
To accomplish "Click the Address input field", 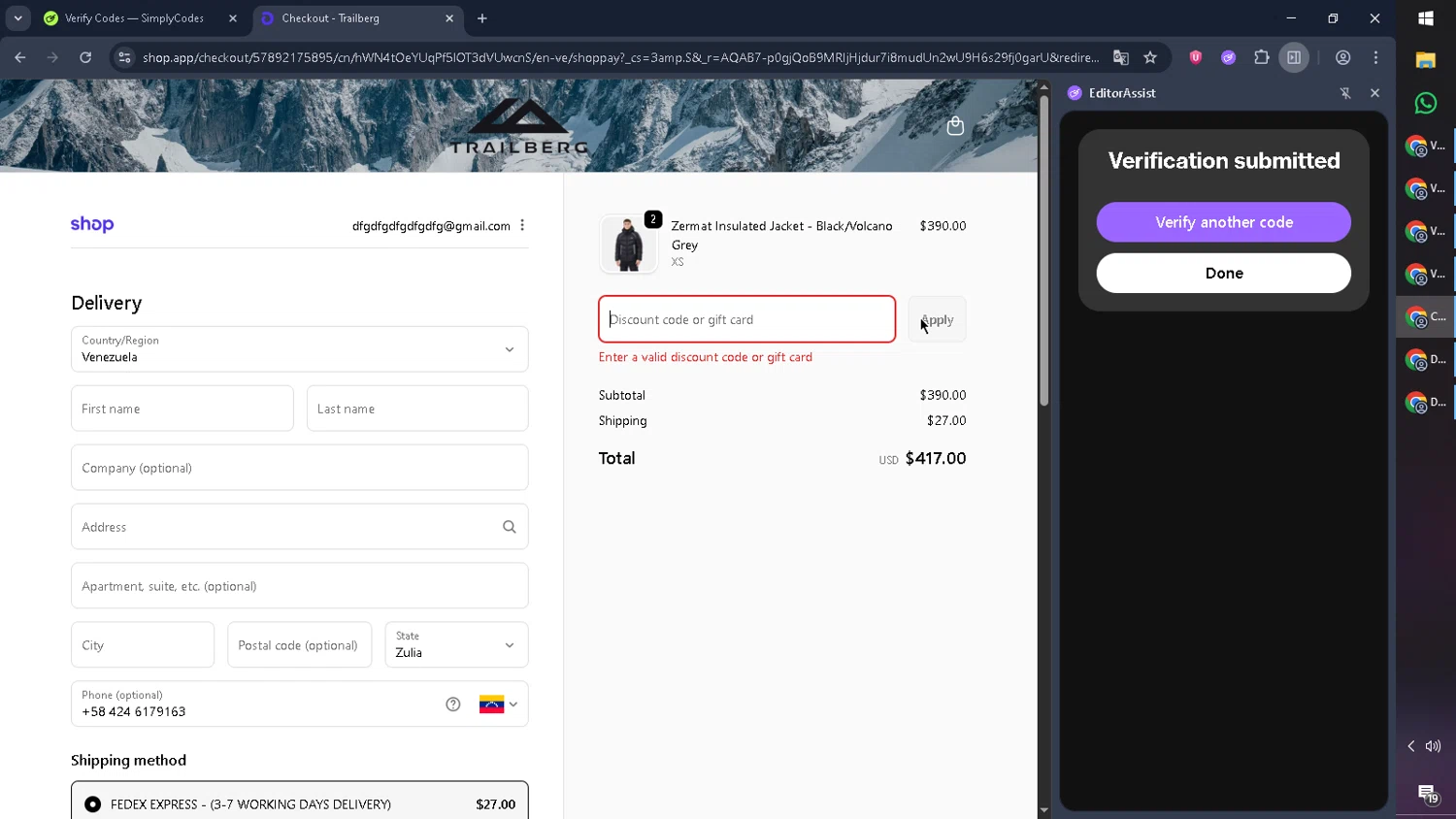I will (x=299, y=527).
